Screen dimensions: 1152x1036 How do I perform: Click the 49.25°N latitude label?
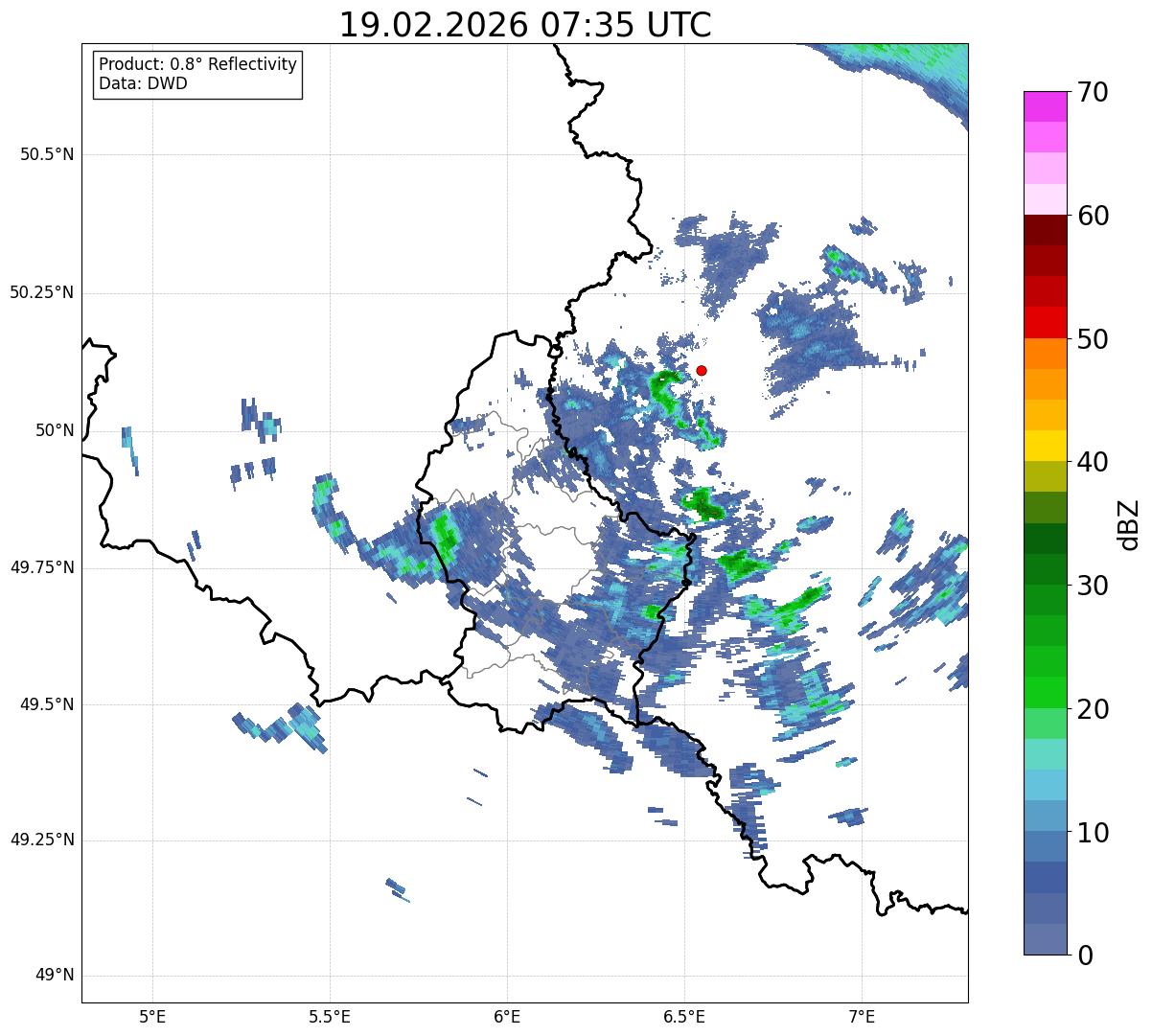(41, 840)
